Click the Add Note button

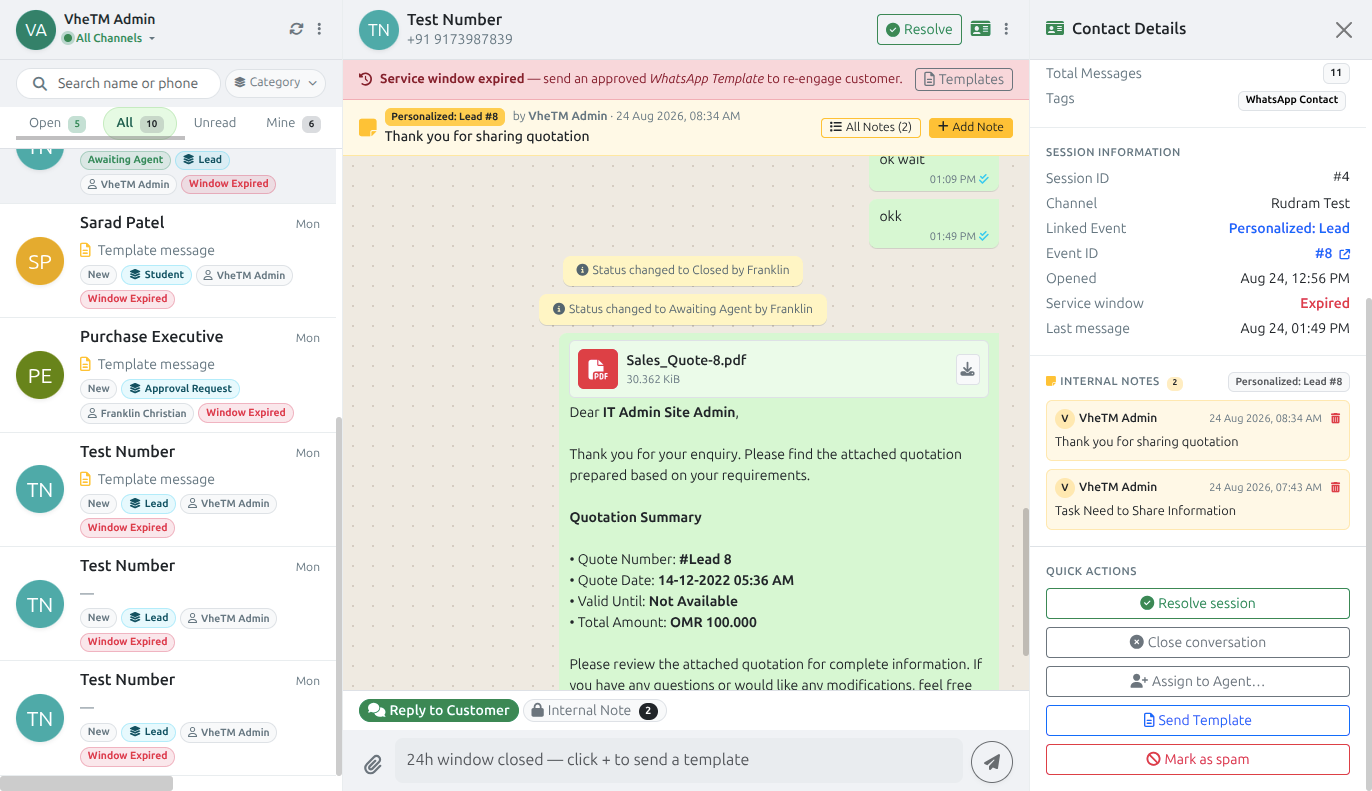tap(971, 127)
